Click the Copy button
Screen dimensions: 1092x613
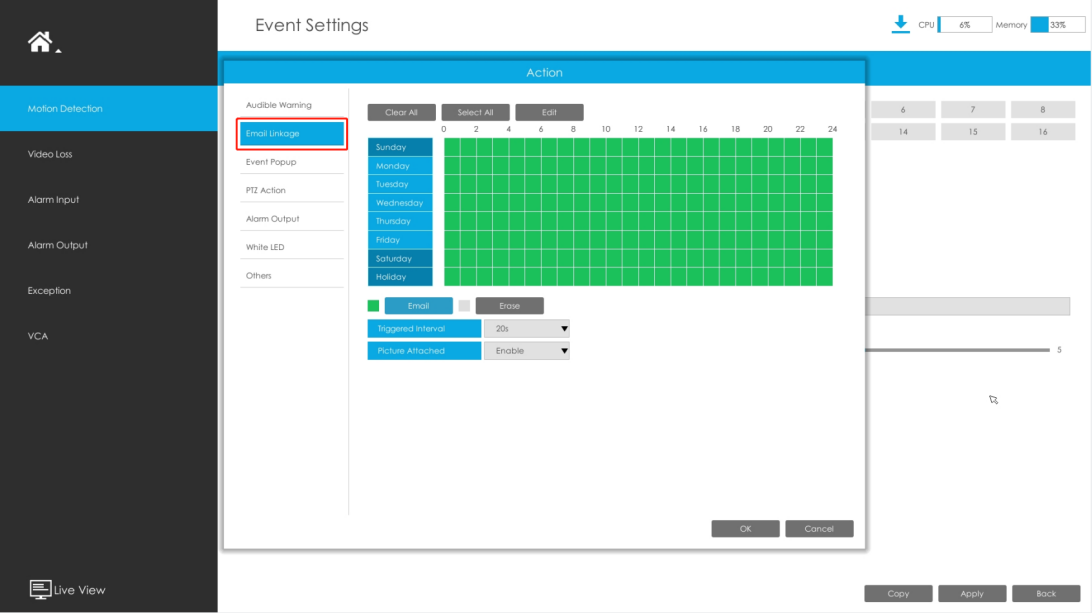tap(898, 593)
